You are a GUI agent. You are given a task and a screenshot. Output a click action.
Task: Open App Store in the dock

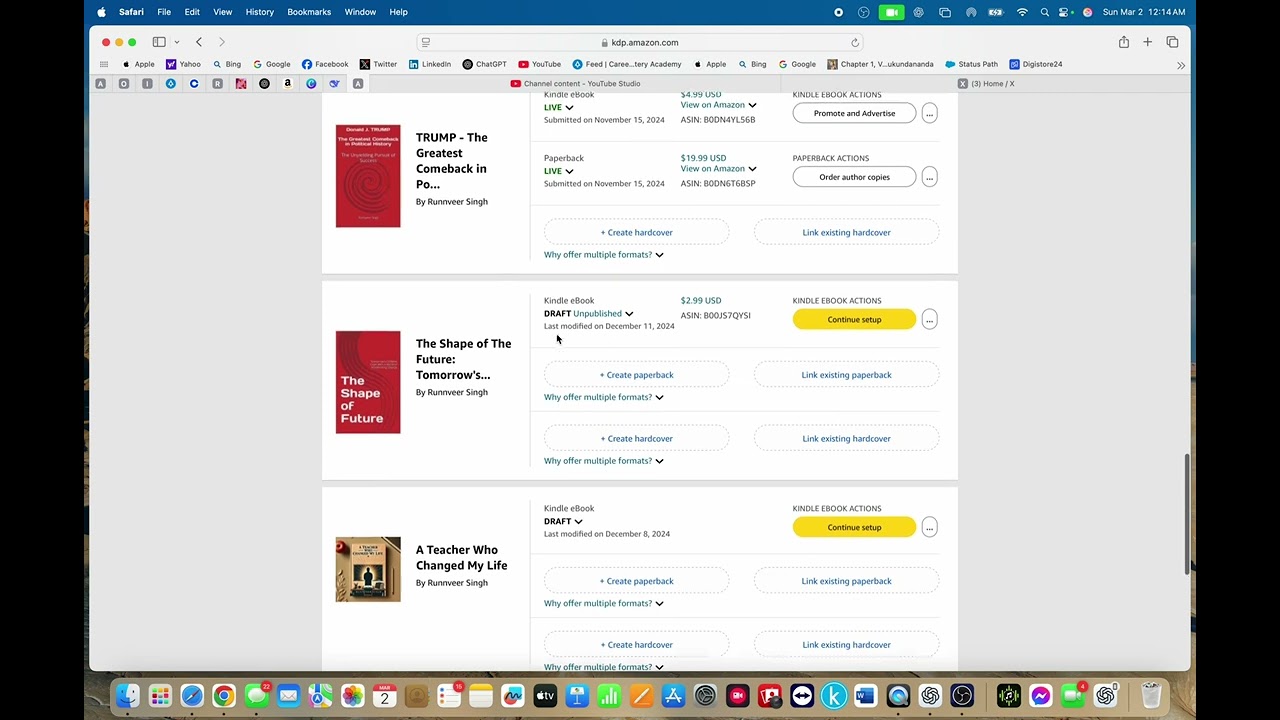(673, 696)
